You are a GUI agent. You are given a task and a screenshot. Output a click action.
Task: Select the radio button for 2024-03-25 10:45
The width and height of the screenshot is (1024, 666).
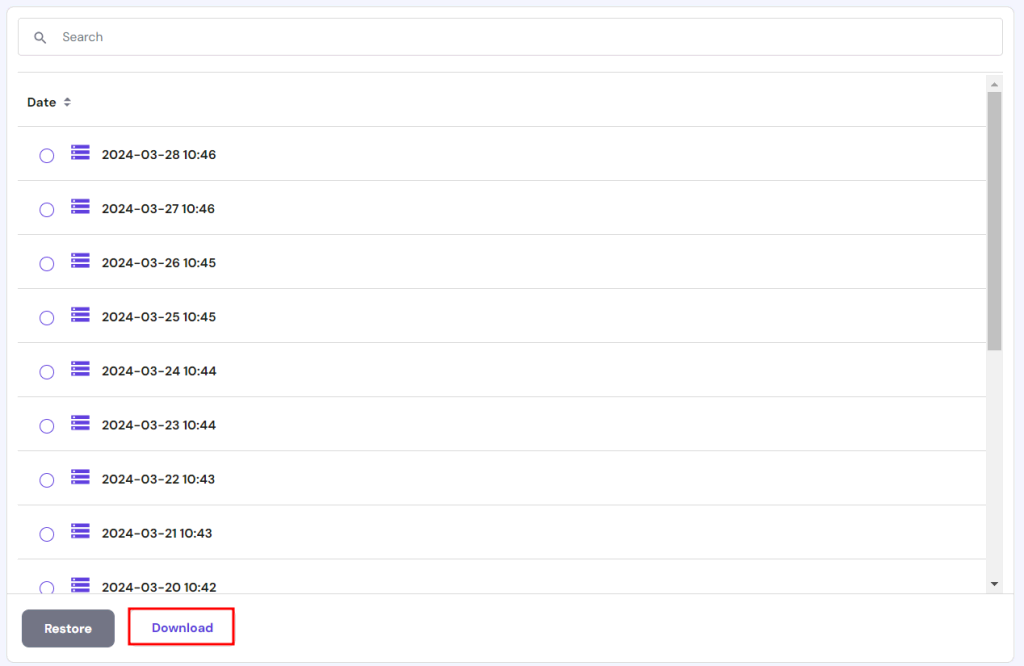coord(46,317)
